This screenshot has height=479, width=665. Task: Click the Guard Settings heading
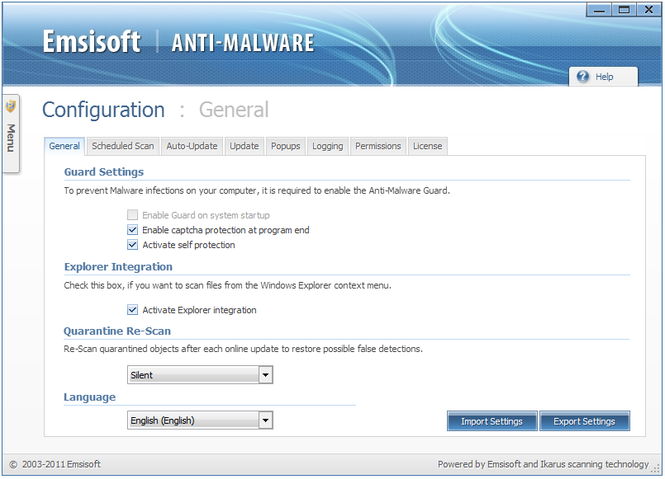tap(104, 172)
